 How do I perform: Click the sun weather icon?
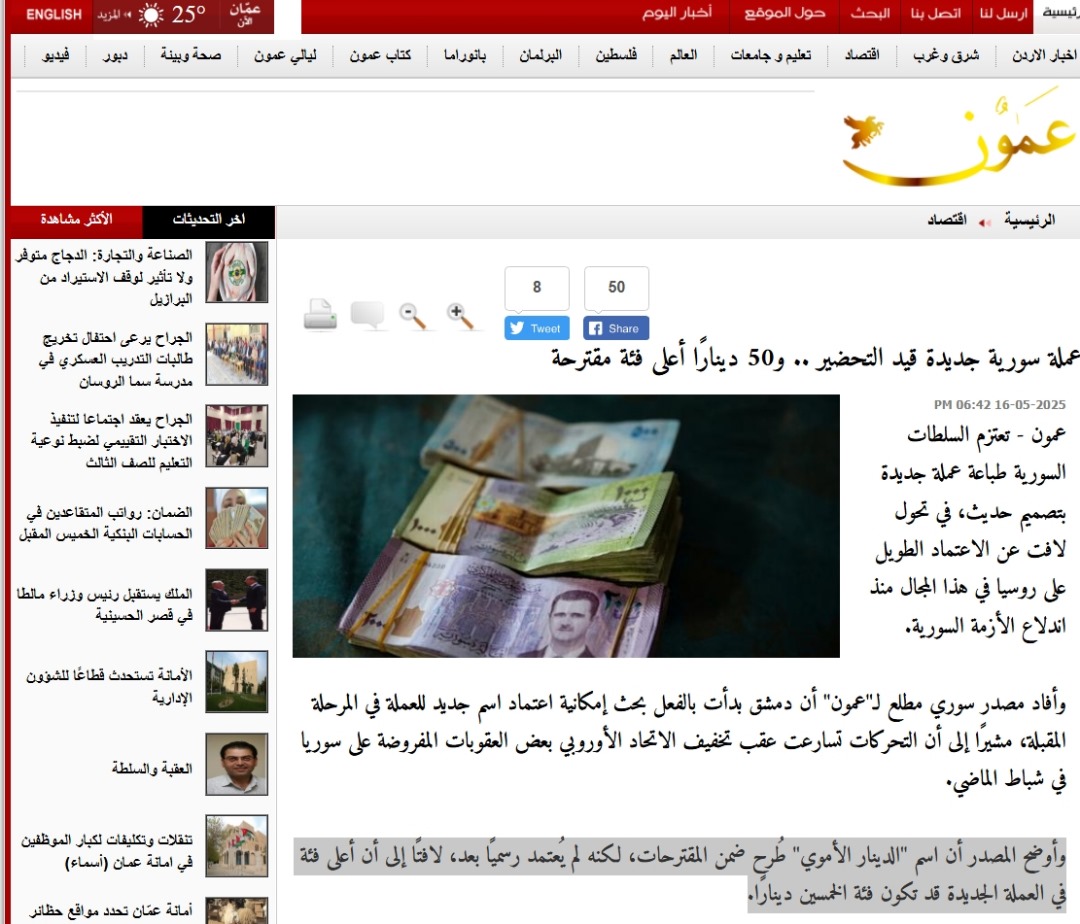[x=152, y=15]
